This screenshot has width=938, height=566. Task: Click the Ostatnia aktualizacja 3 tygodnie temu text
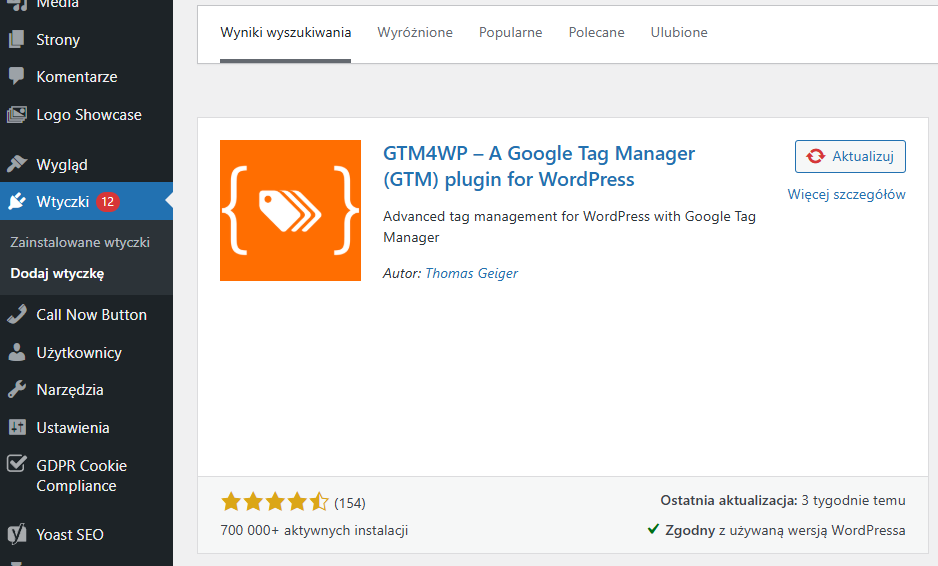click(782, 500)
